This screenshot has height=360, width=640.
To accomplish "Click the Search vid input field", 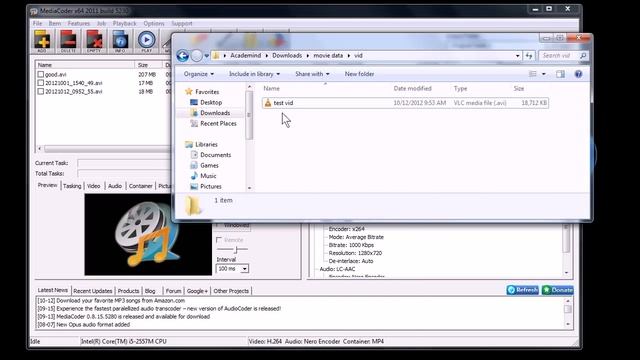I will click(559, 56).
